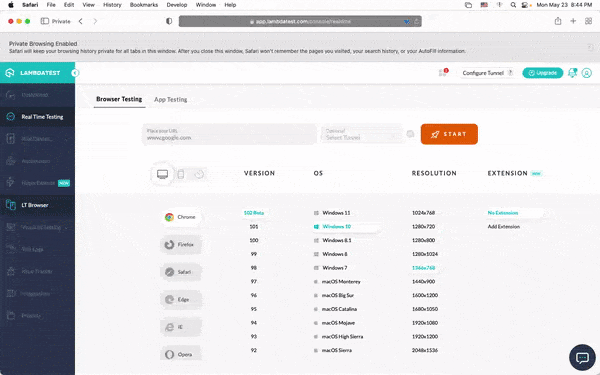600x375 pixels.
Task: Choose Windows 10 operating system
Action: pyautogui.click(x=337, y=227)
